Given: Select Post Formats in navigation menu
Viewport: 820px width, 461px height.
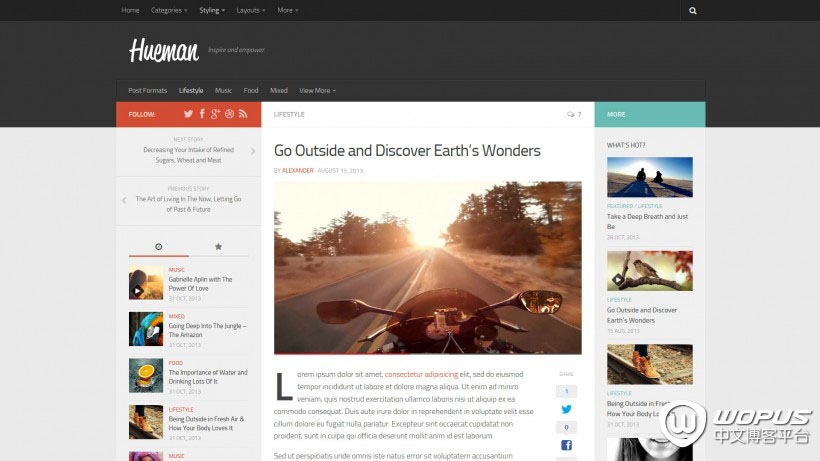Looking at the screenshot, I should click(148, 90).
